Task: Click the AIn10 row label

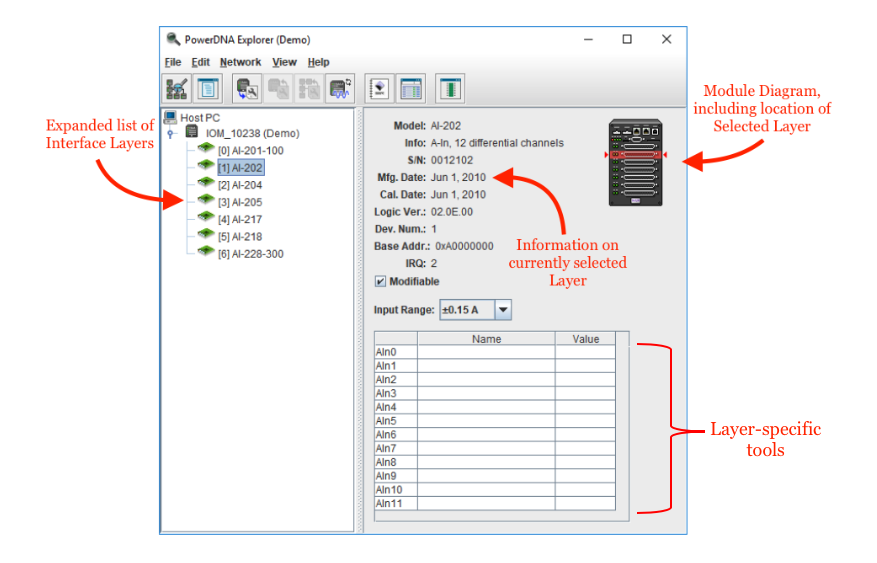Action: pyautogui.click(x=396, y=490)
